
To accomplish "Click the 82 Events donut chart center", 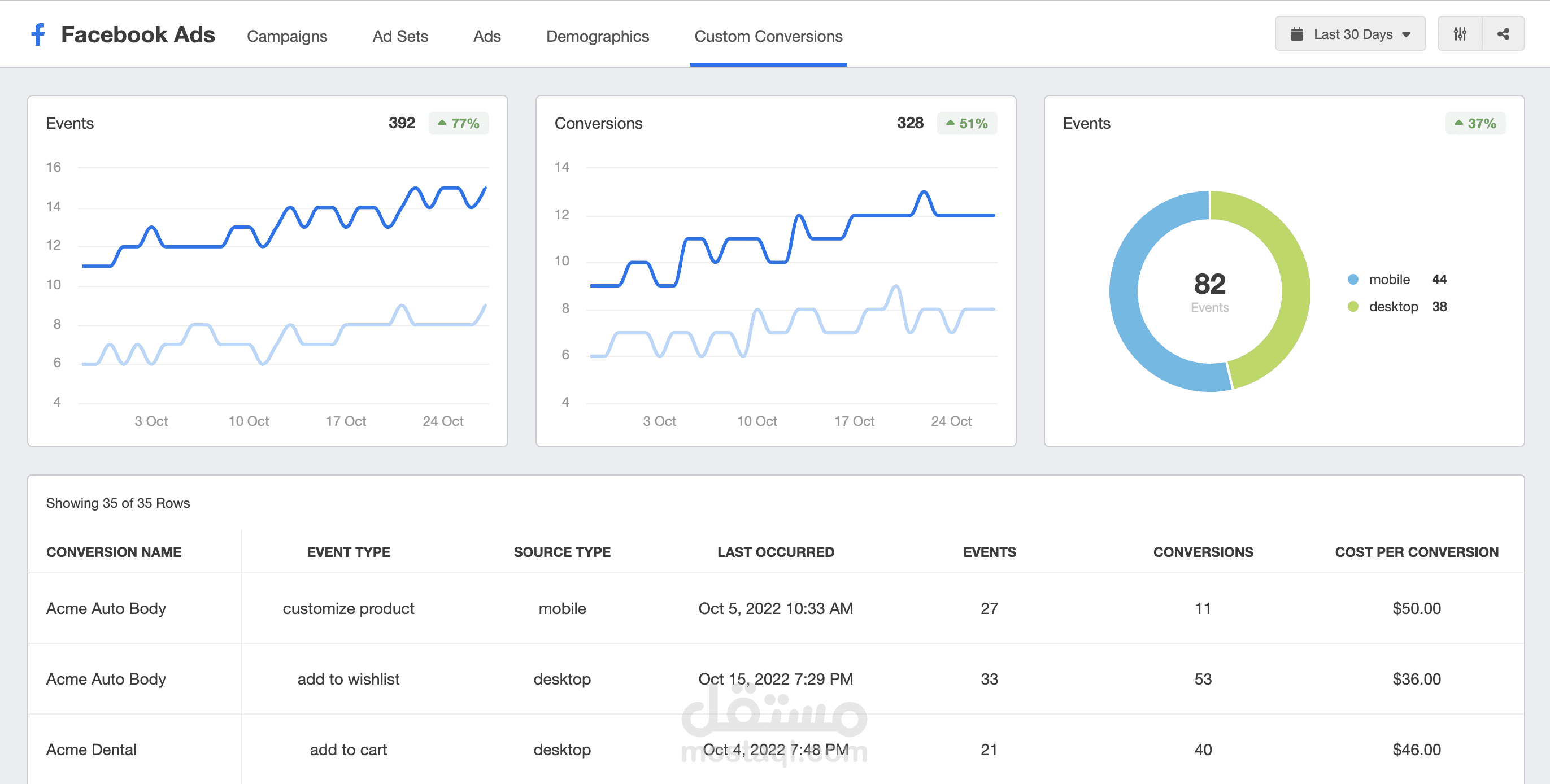I will 1209,291.
